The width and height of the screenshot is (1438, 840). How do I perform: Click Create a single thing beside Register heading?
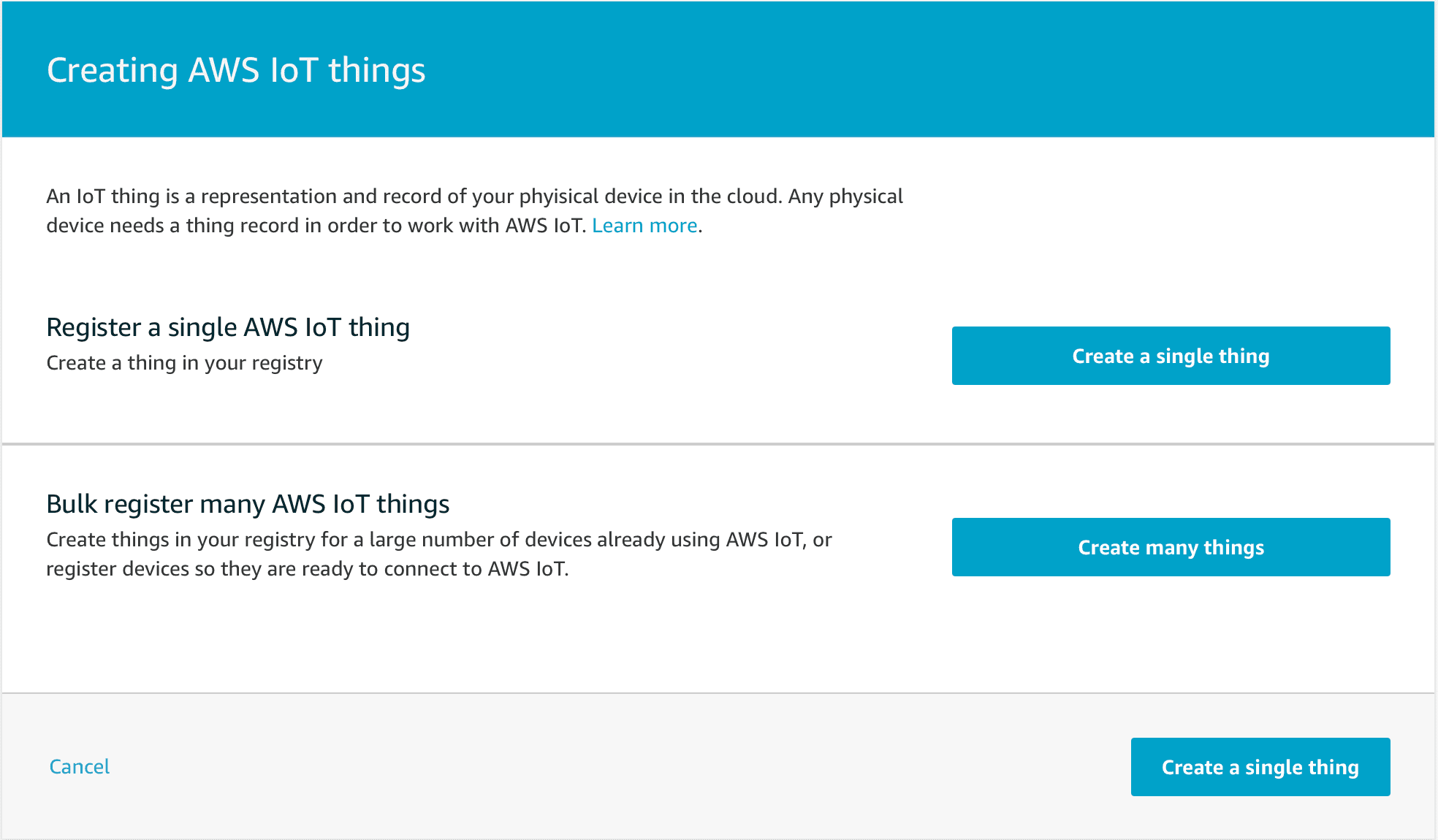1171,356
